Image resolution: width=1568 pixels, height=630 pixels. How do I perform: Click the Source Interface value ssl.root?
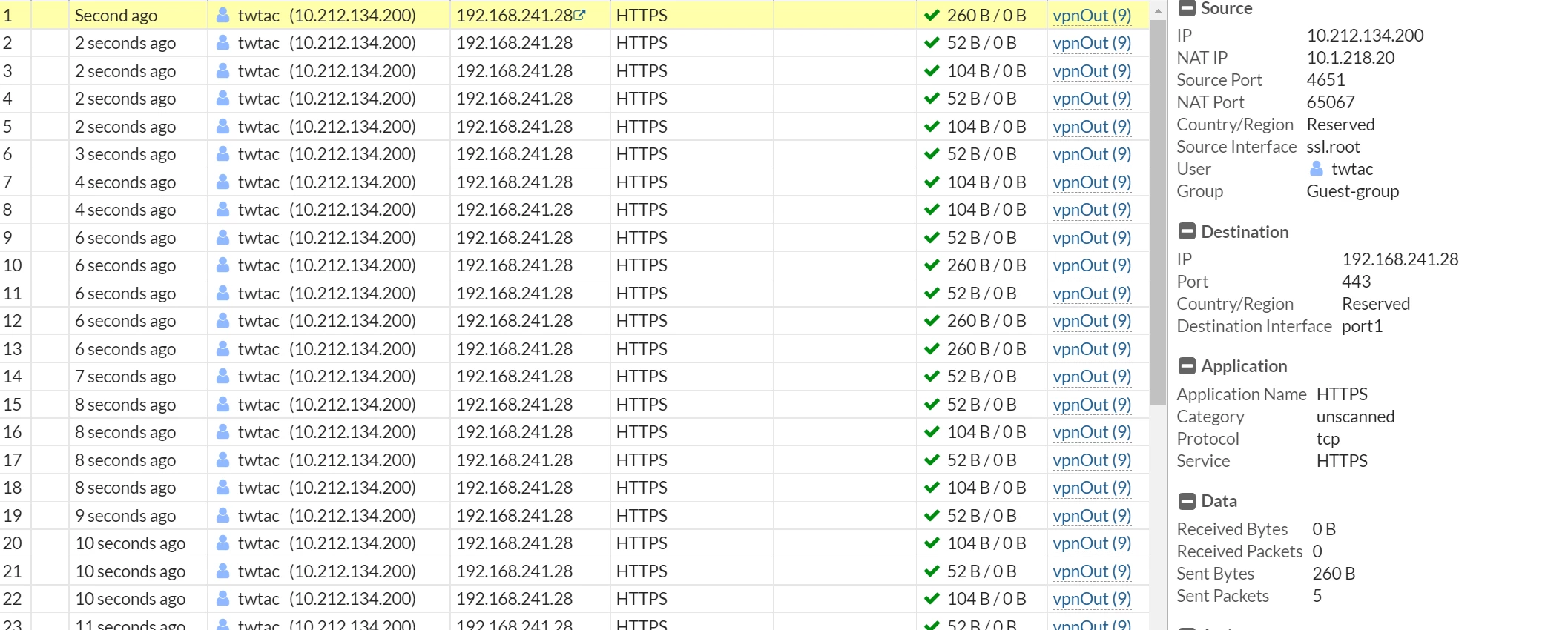click(x=1333, y=147)
